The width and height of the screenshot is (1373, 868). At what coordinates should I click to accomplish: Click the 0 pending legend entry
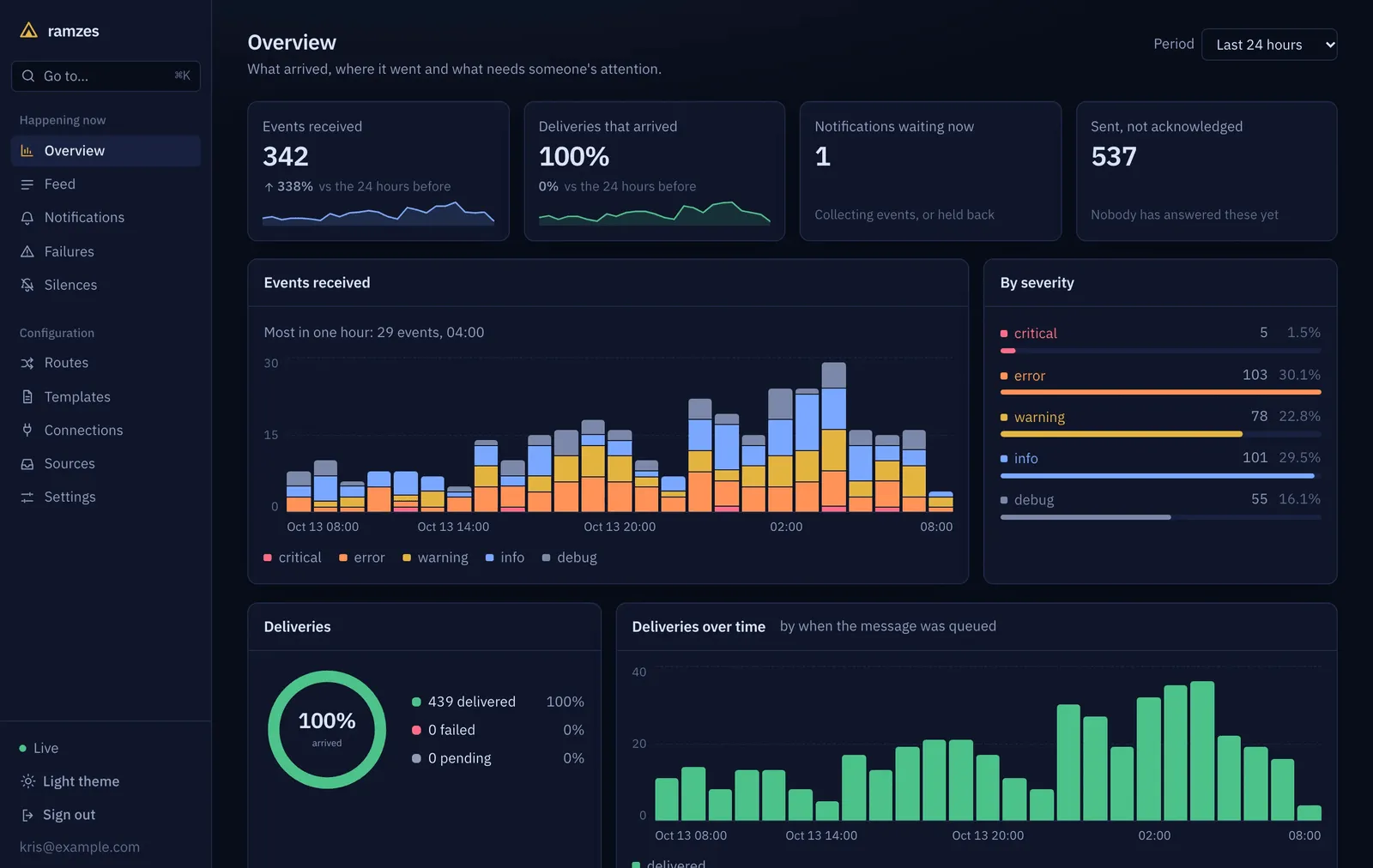coord(498,758)
